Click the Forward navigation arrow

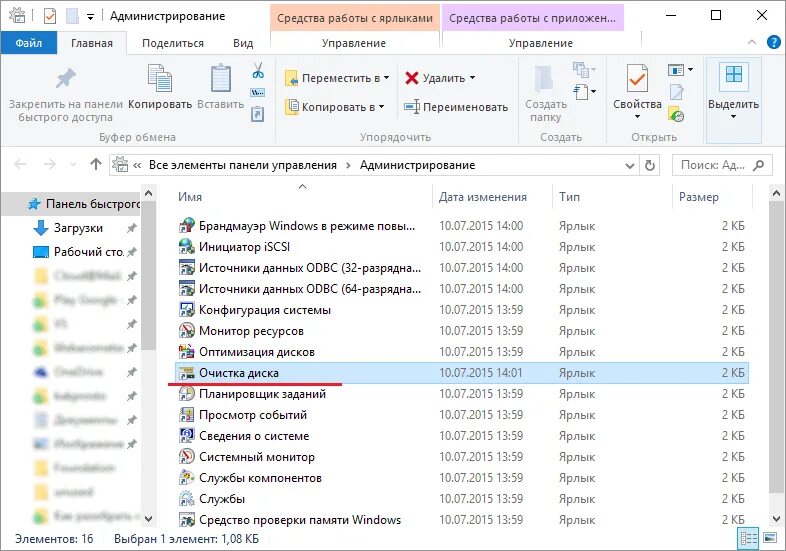(x=50, y=164)
